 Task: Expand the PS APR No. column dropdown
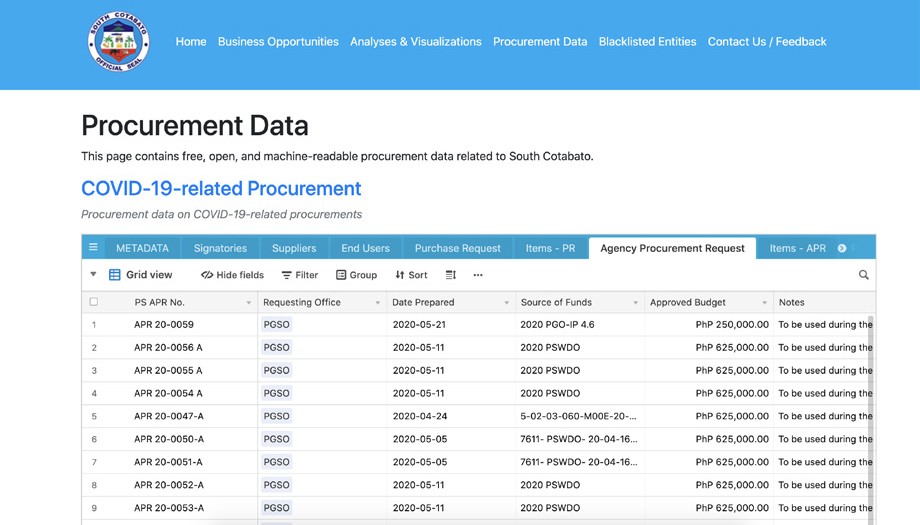coord(248,303)
